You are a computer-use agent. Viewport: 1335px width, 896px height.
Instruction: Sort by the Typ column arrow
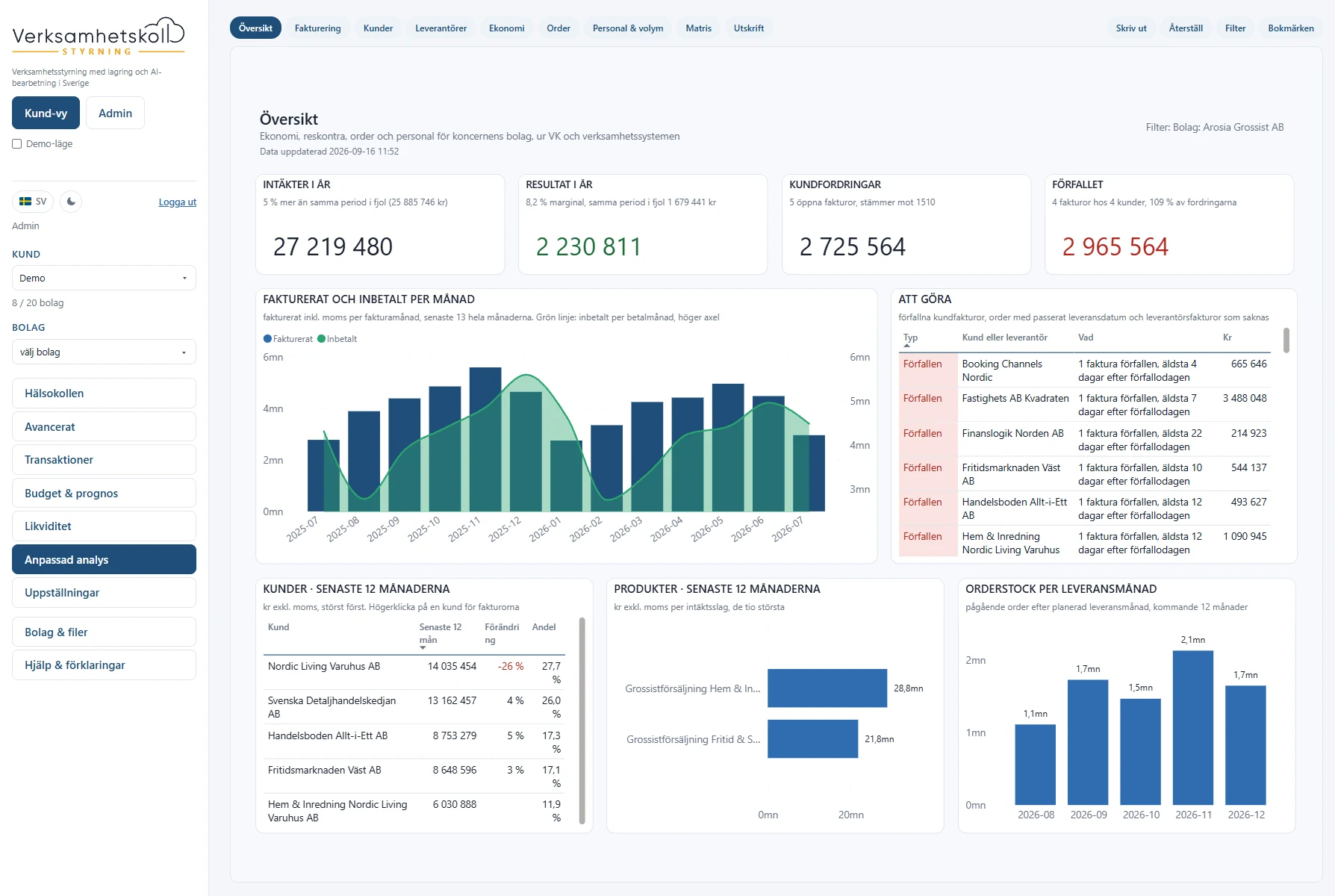coord(907,346)
